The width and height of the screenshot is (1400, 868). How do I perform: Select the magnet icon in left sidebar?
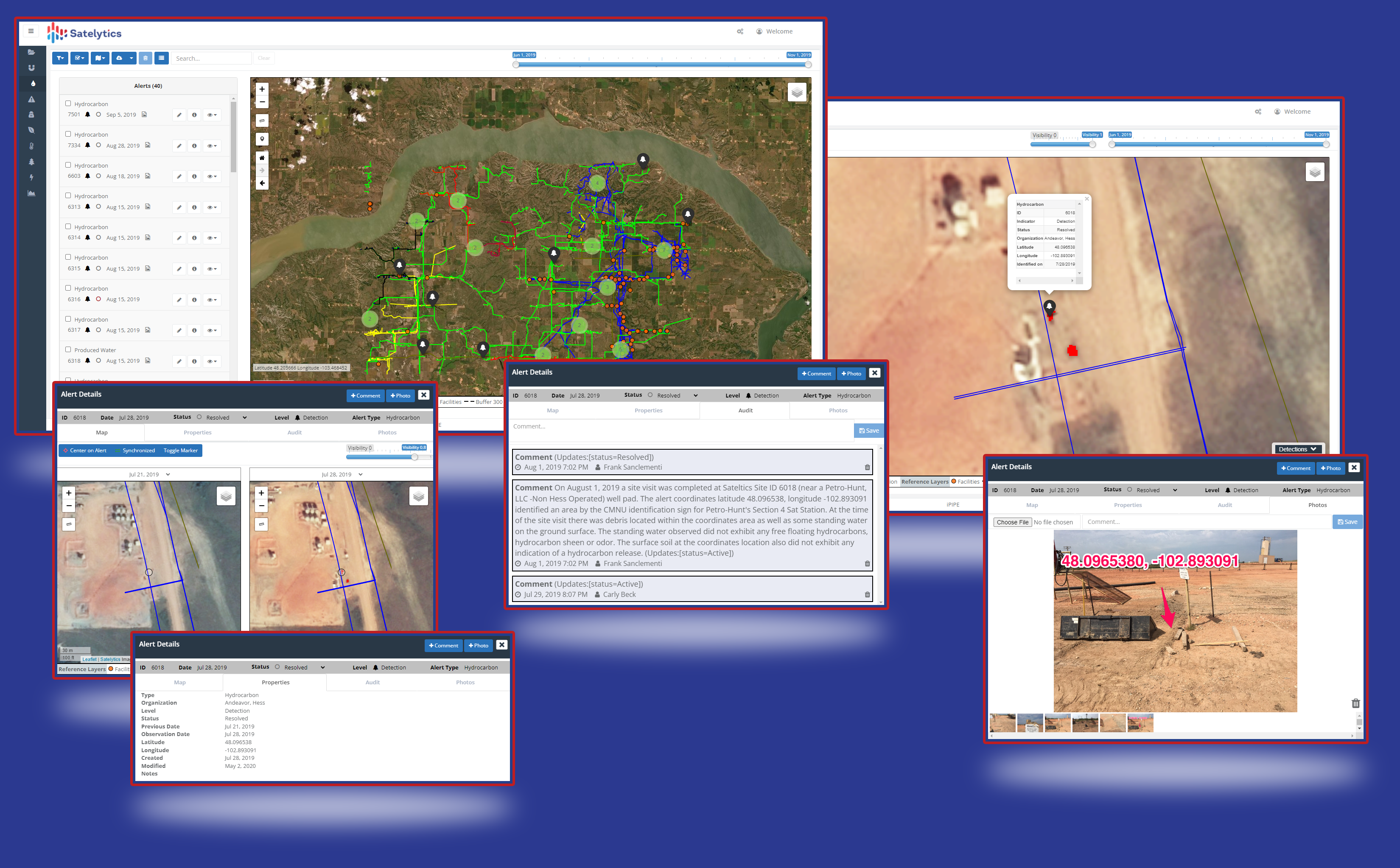(31, 68)
